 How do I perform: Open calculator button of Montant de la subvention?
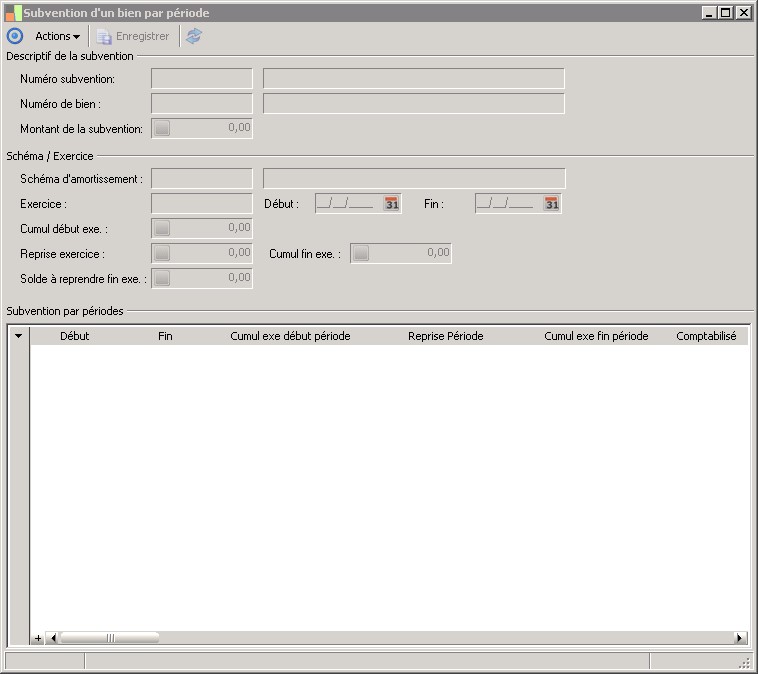click(162, 128)
